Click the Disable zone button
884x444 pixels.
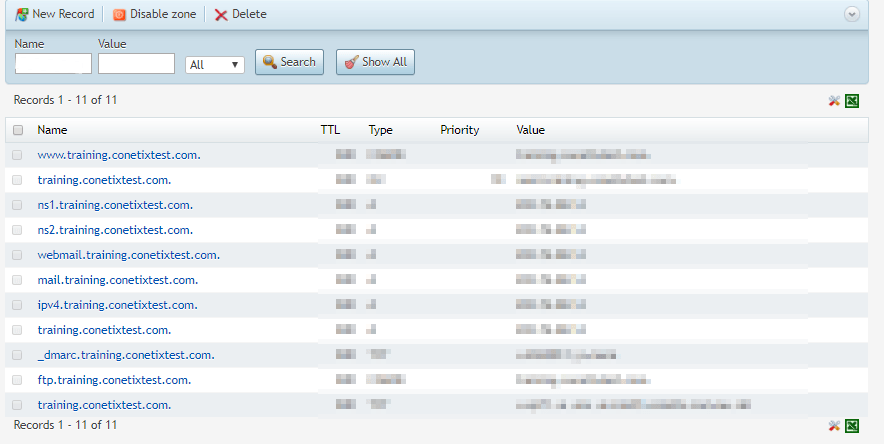(154, 14)
